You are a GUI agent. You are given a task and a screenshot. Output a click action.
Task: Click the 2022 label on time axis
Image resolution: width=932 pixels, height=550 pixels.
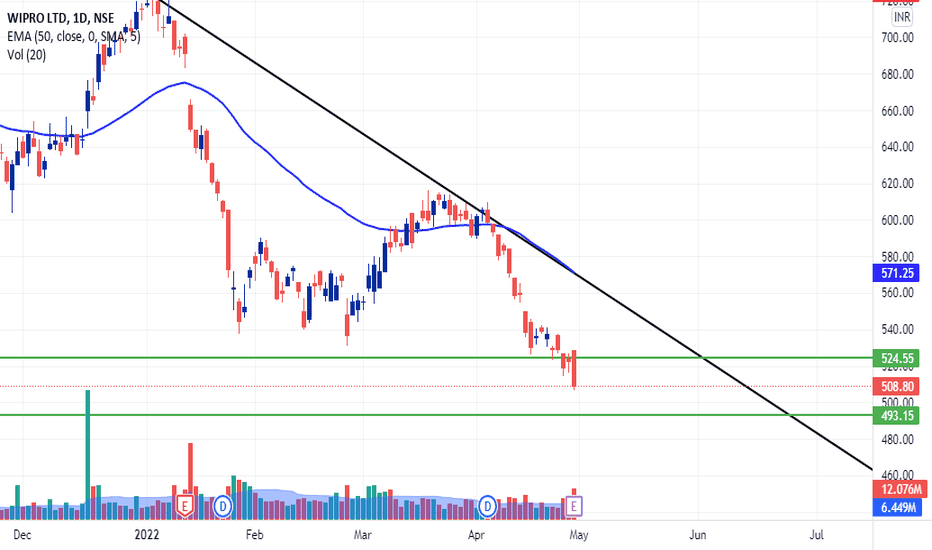pyautogui.click(x=147, y=535)
